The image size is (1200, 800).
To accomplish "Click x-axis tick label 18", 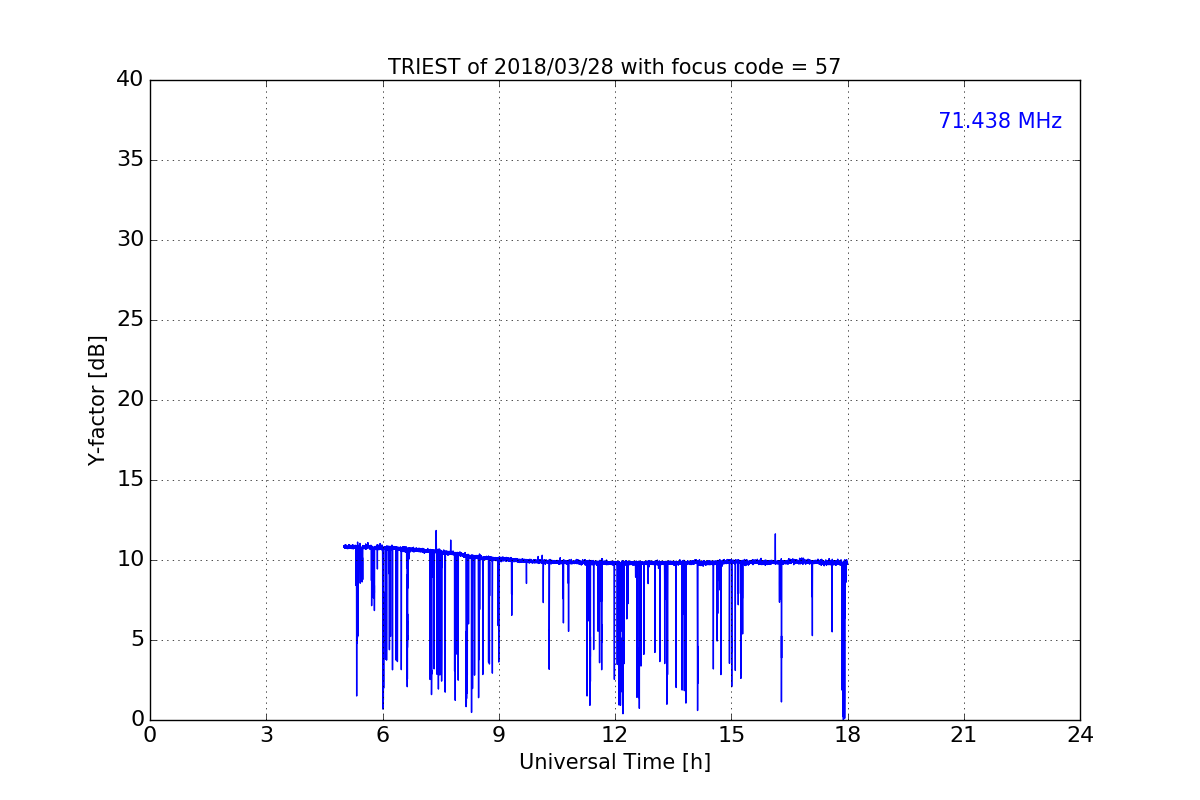I will (848, 735).
